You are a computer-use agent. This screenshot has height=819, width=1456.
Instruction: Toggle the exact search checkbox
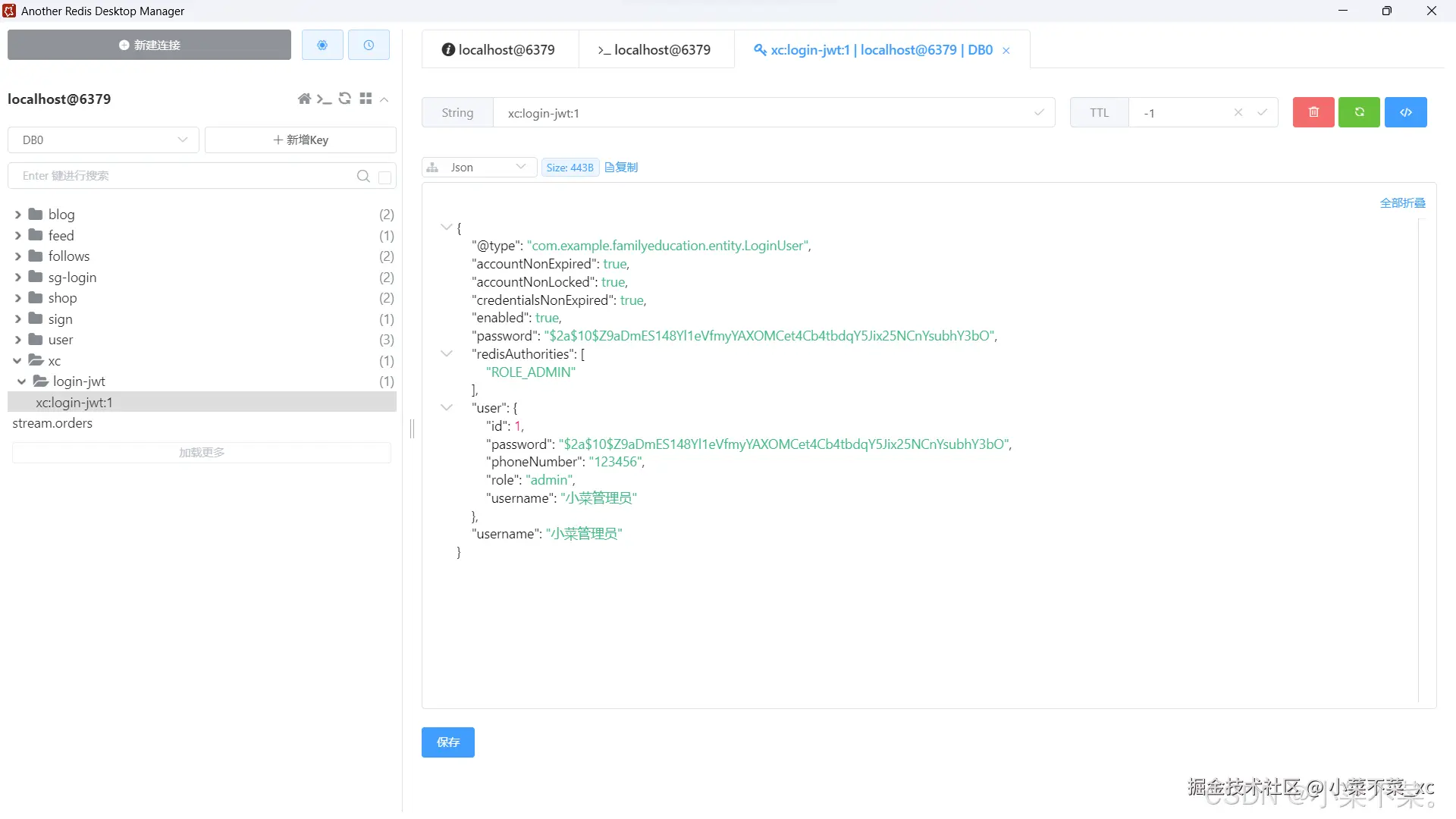pyautogui.click(x=384, y=177)
